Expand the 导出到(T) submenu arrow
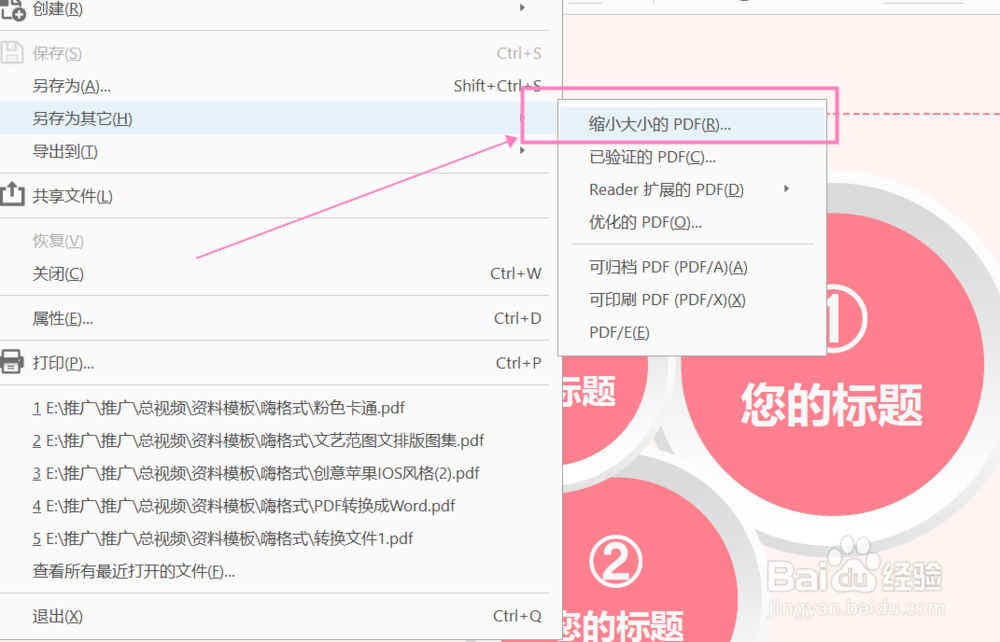Screen dimensions: 1000x642 click(x=522, y=151)
